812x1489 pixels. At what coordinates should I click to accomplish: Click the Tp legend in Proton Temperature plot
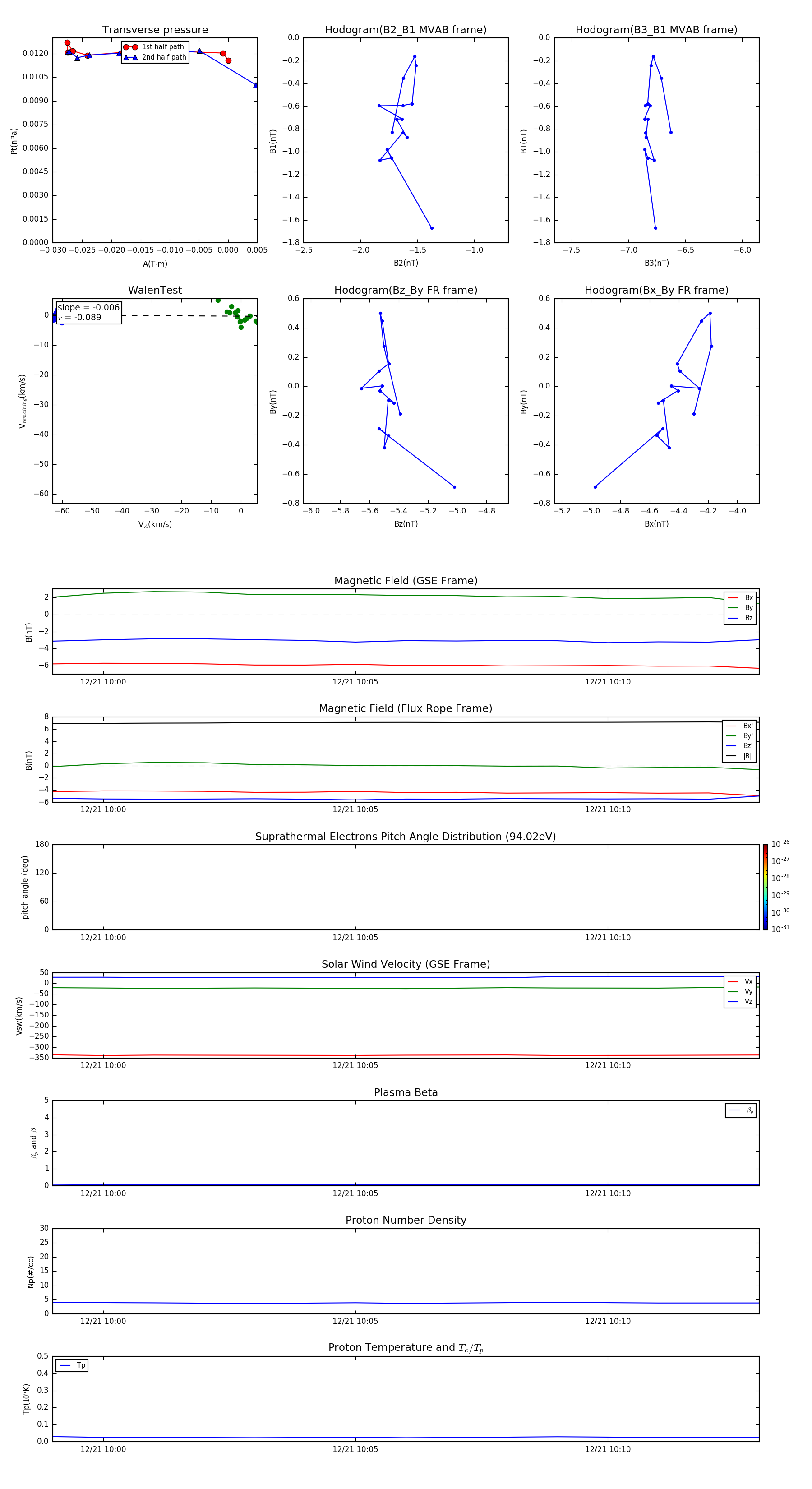(72, 1365)
